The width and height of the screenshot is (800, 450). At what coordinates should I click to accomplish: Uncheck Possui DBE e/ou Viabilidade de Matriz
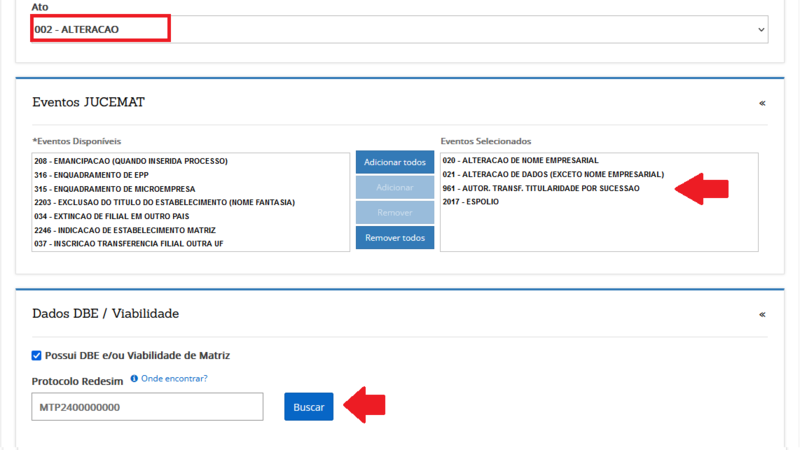tap(37, 355)
